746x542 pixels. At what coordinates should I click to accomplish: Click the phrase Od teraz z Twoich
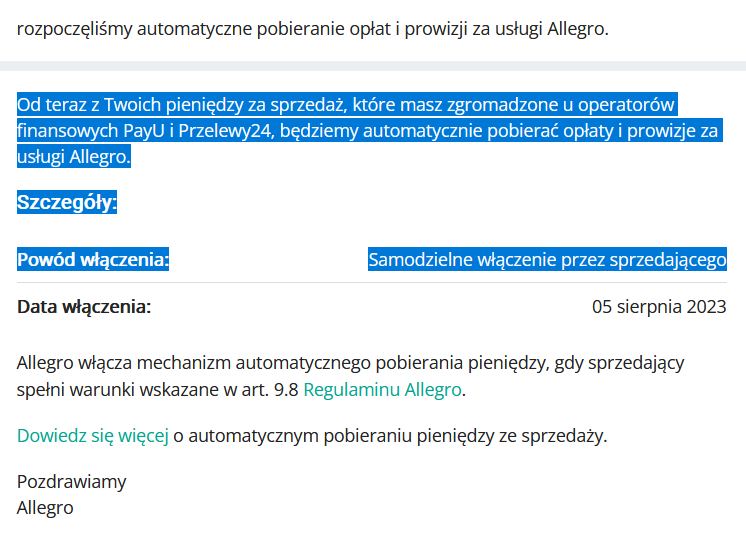coord(89,105)
